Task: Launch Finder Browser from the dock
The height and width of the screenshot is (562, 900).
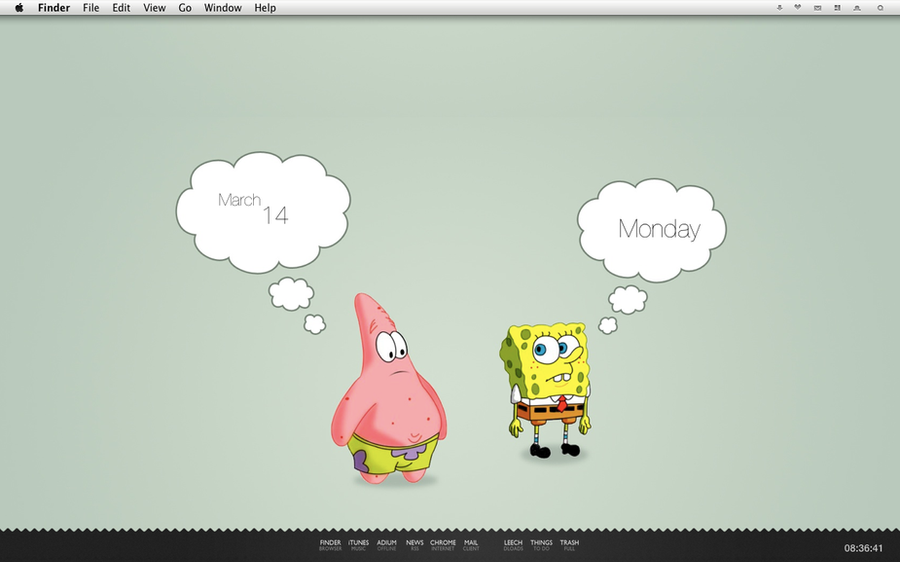Action: pos(330,545)
